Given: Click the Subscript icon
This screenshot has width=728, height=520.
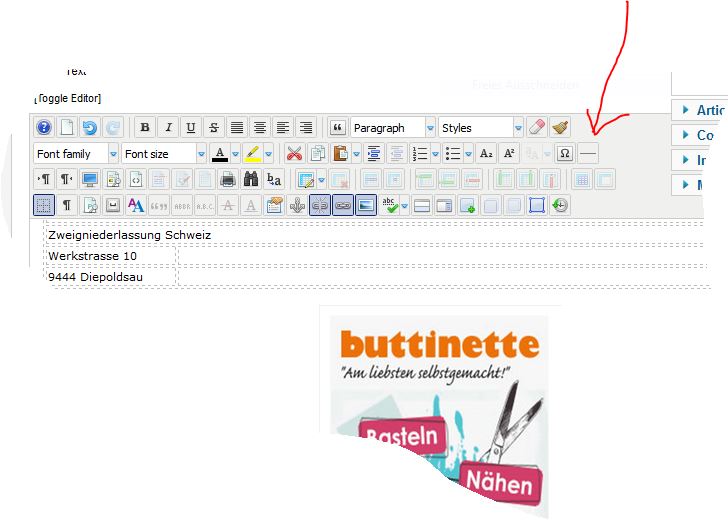Looking at the screenshot, I should (486, 154).
